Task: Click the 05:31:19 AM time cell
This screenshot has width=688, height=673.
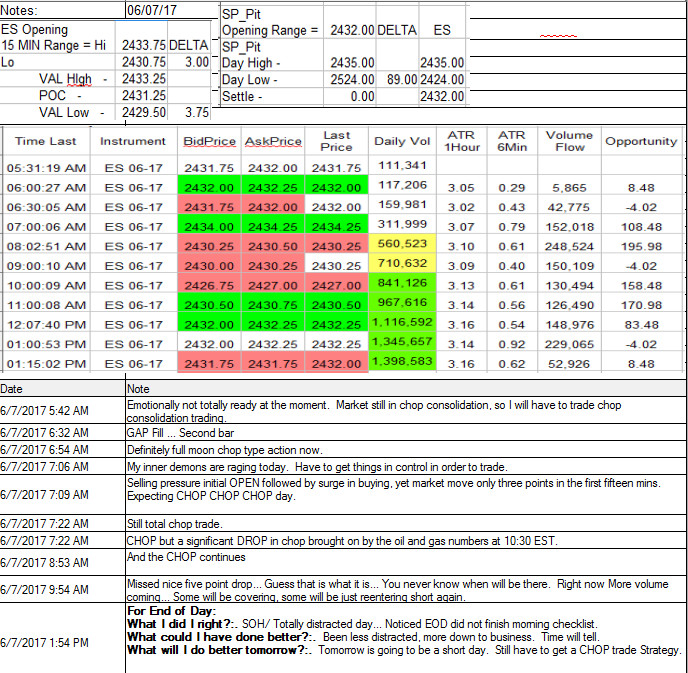Action: [46, 168]
